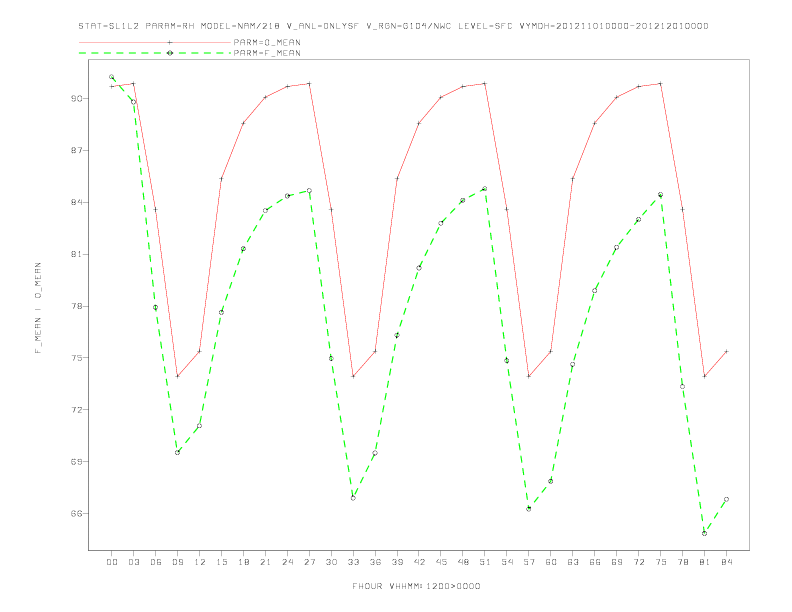Screen dimensions: 792x612
Task: Click x-axis tick label 72
Action: point(638,562)
